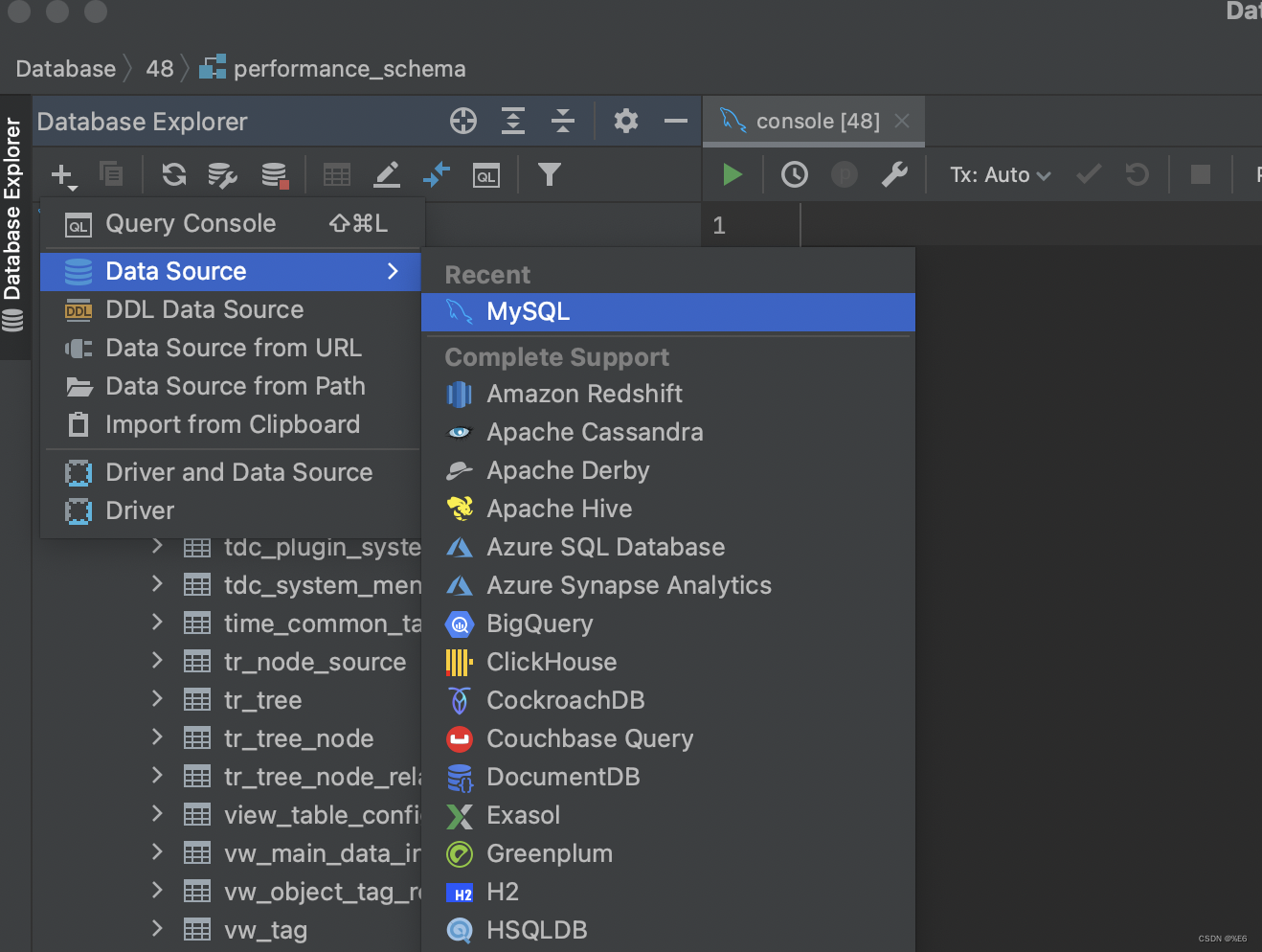Choose Data Source from Path

[x=232, y=387]
